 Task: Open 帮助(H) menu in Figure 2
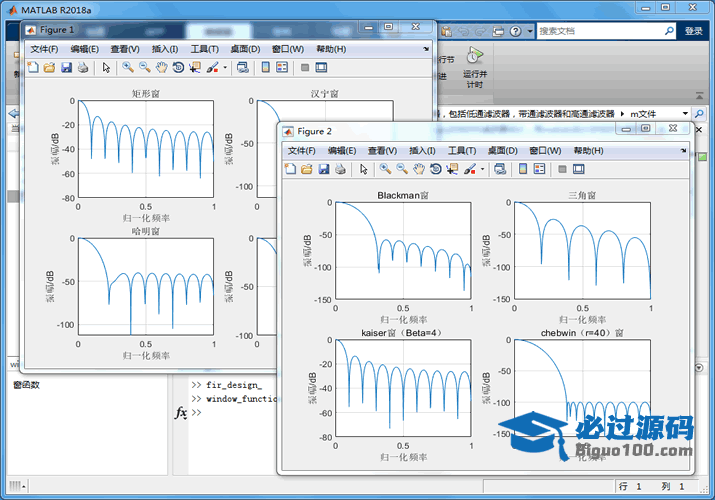pos(588,150)
